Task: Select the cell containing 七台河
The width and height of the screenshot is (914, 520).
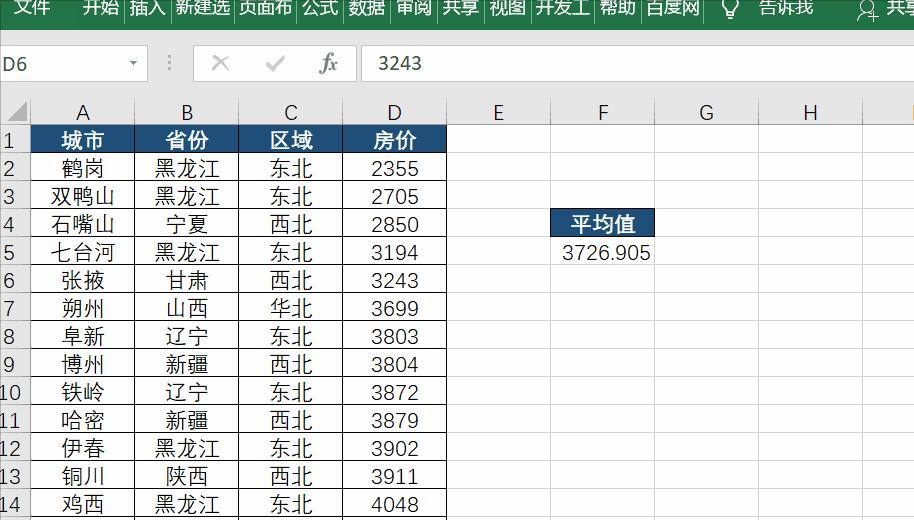Action: tap(83, 252)
